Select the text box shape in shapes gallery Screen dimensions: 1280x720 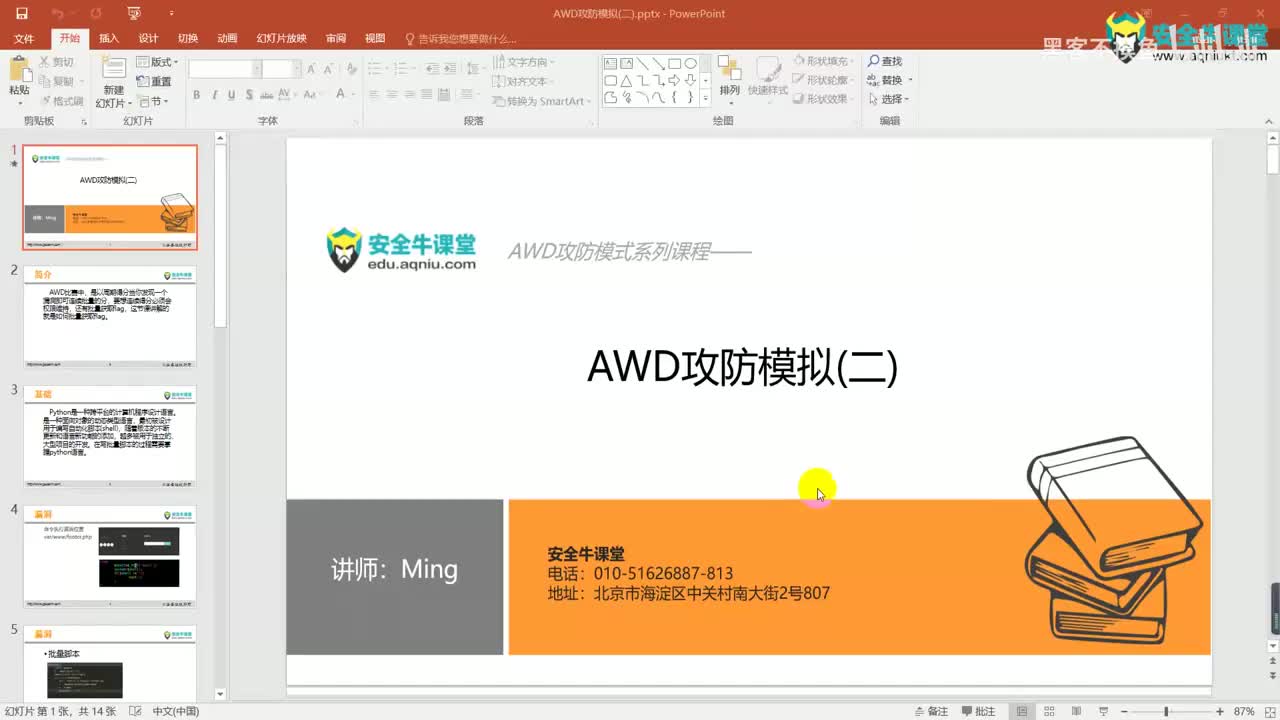tap(611, 63)
